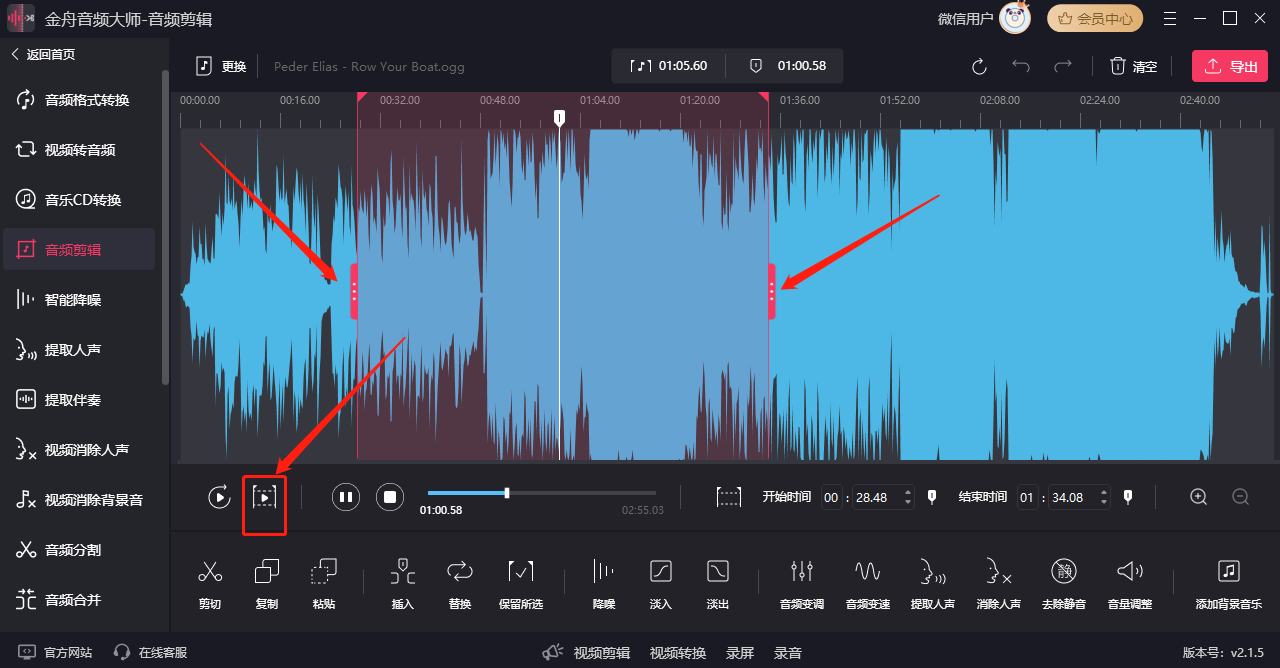This screenshot has width=1280, height=668.
Task: Click the 添加背景音乐 add background music icon
Action: (x=1228, y=572)
